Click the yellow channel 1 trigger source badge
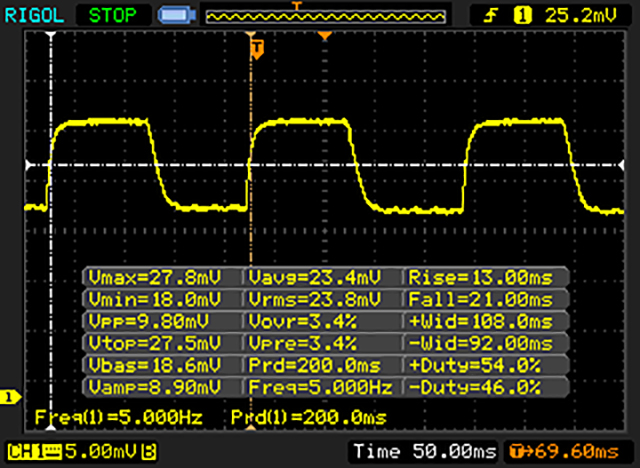 coord(522,16)
